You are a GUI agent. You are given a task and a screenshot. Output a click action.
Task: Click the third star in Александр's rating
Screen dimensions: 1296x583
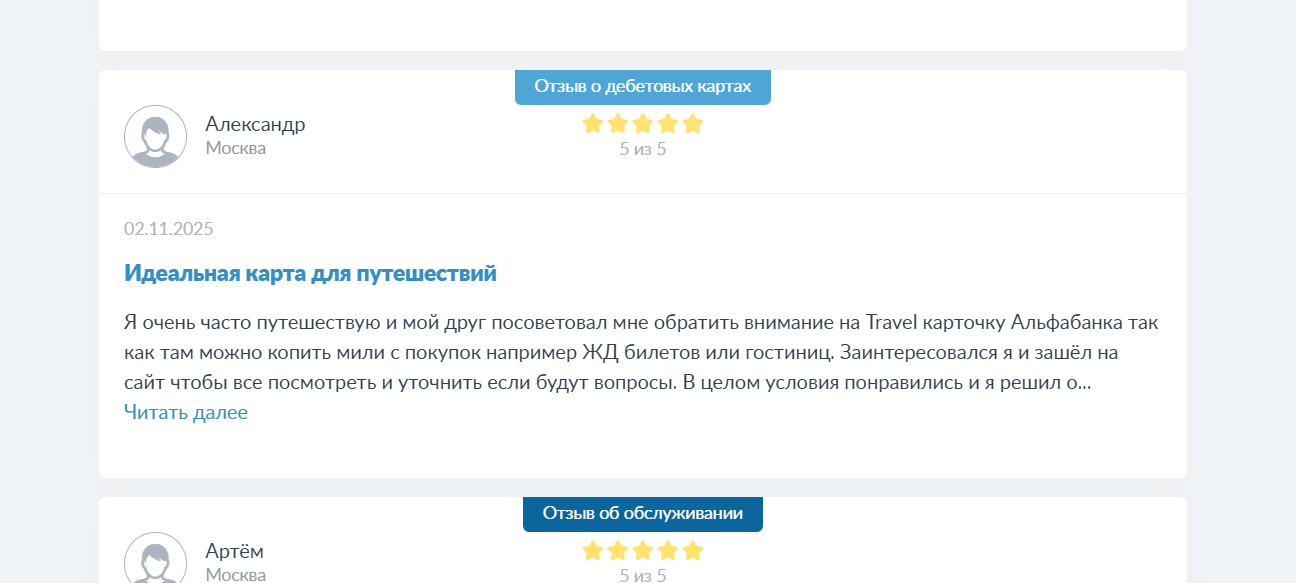coord(643,124)
